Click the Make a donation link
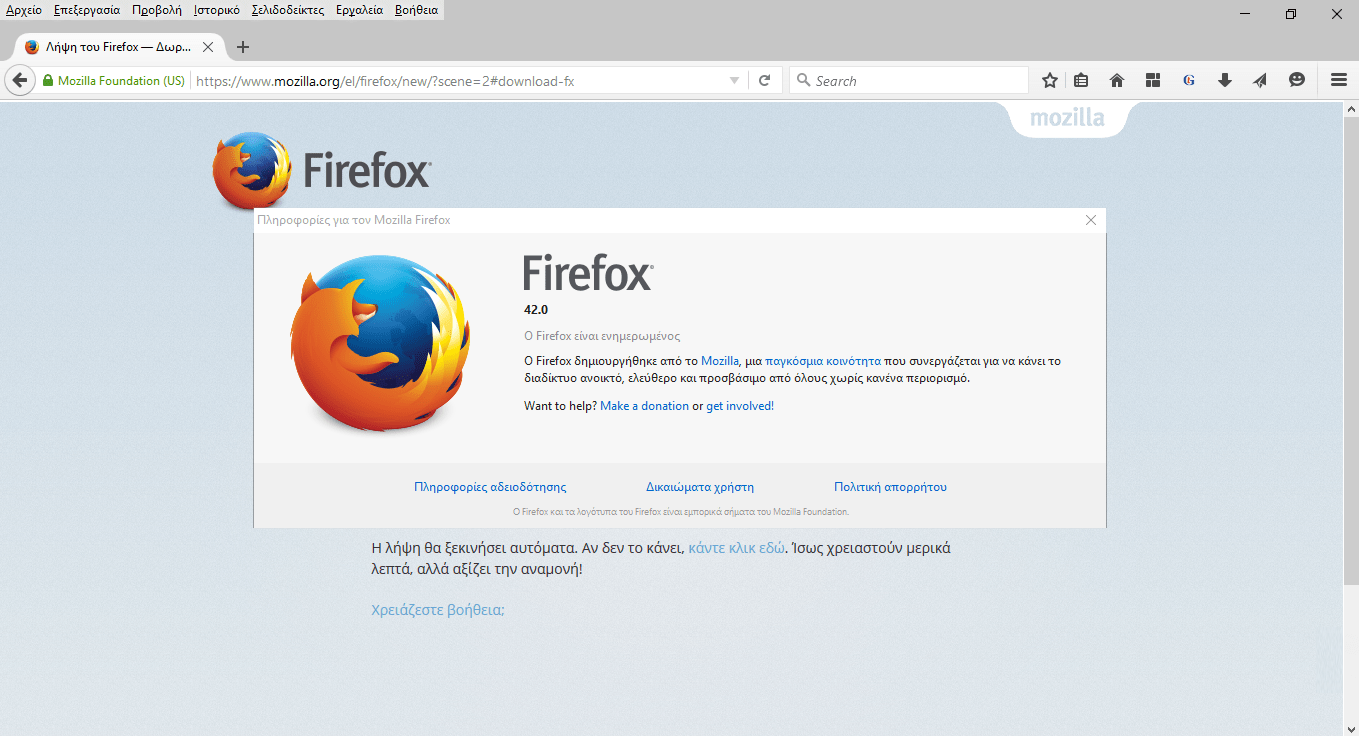This screenshot has height=736, width=1359. [x=644, y=406]
